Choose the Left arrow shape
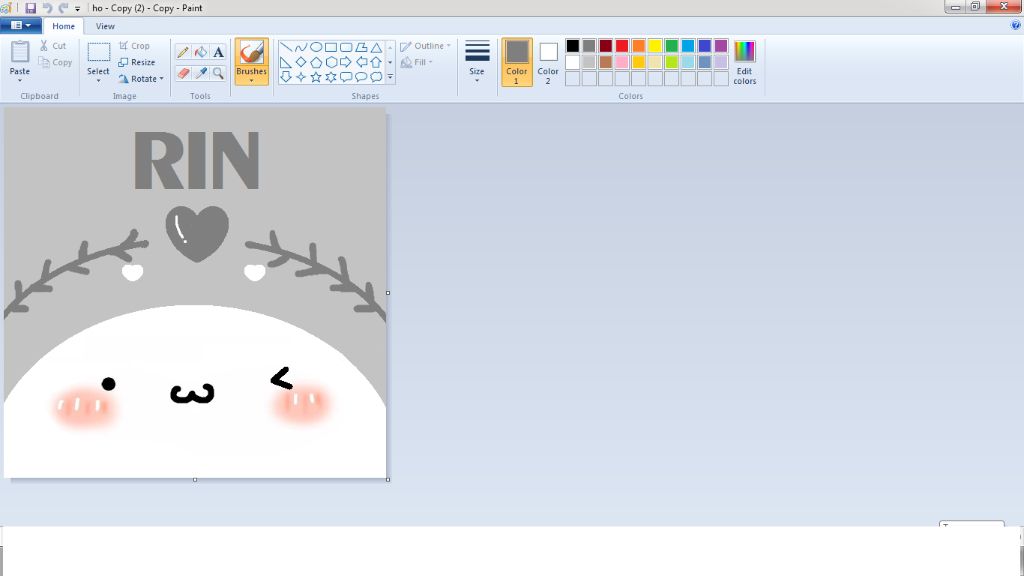The width and height of the screenshot is (1024, 576). [361, 62]
